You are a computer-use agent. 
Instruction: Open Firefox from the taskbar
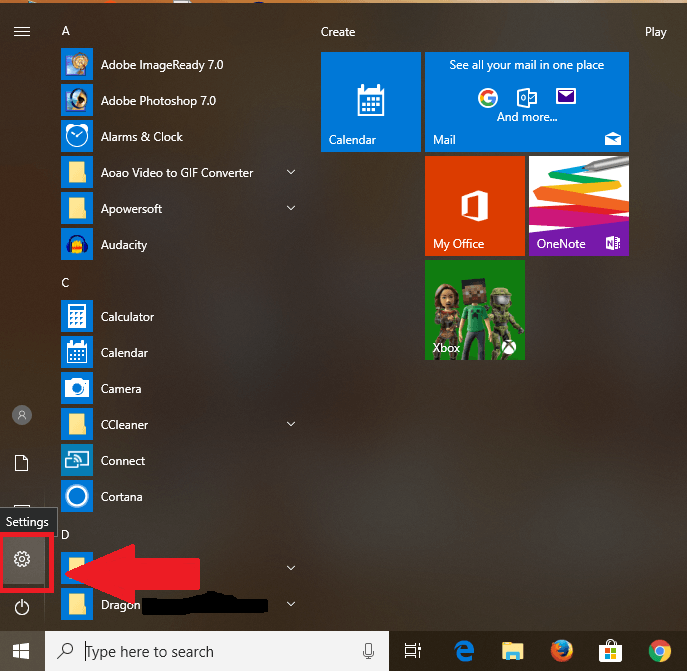pos(562,650)
